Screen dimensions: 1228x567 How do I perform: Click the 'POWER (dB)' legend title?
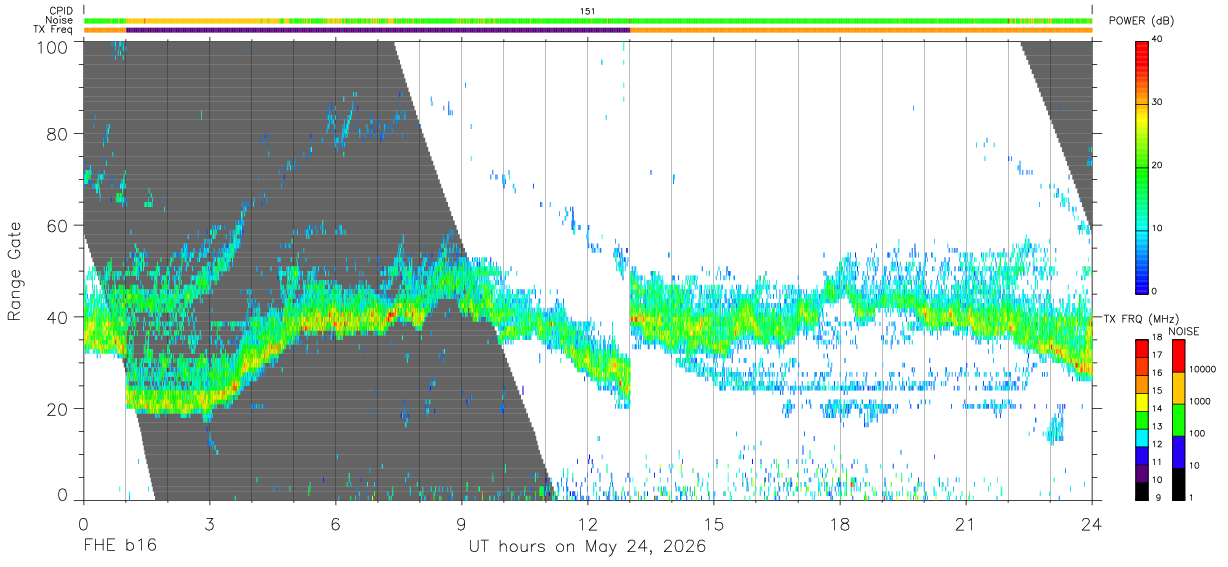1142,21
